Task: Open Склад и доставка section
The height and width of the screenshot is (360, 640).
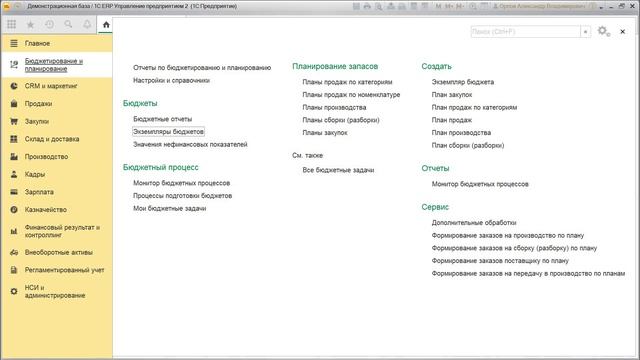Action: click(57, 139)
